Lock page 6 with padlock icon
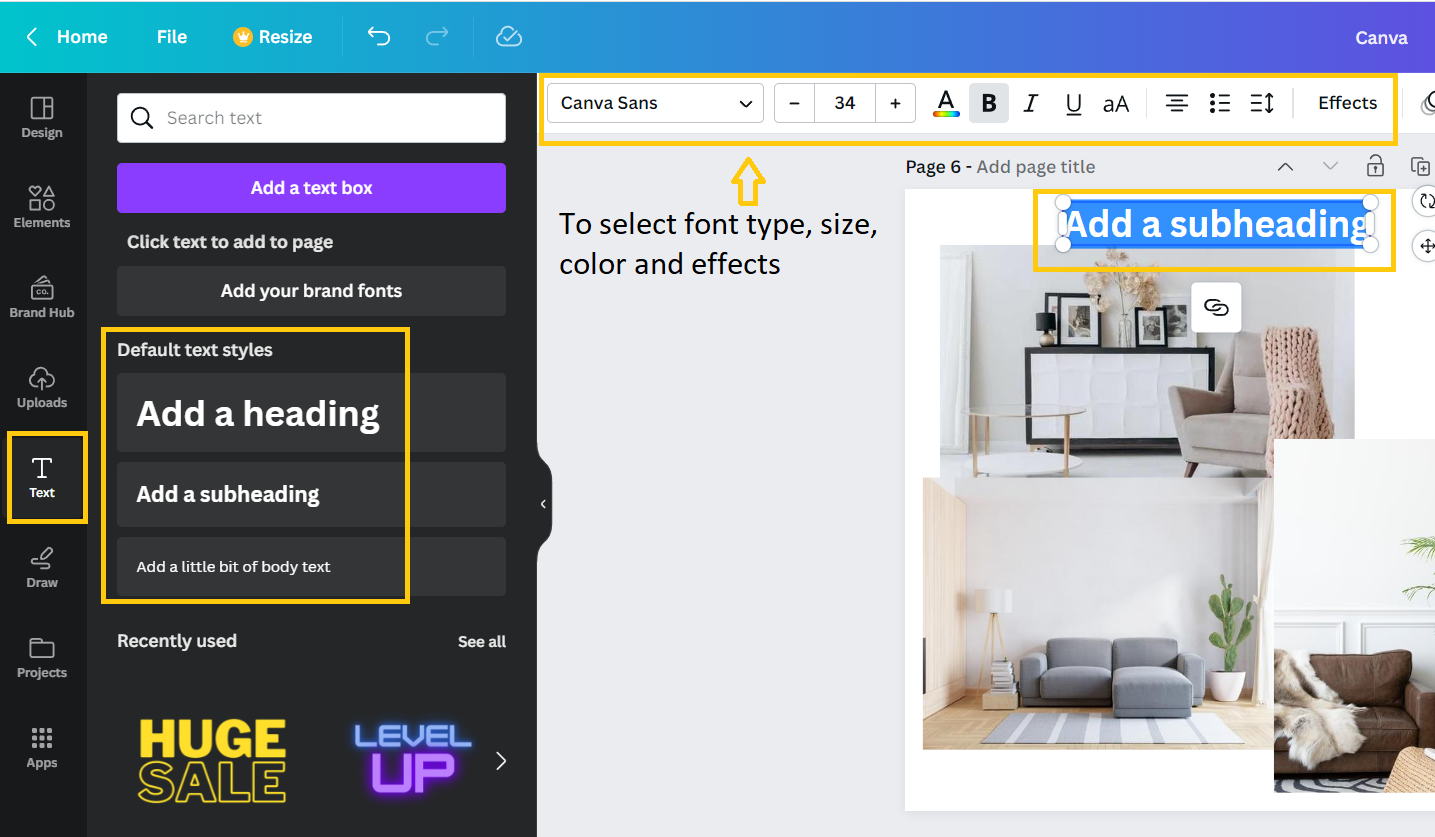Image resolution: width=1435 pixels, height=837 pixels. 1376,166
